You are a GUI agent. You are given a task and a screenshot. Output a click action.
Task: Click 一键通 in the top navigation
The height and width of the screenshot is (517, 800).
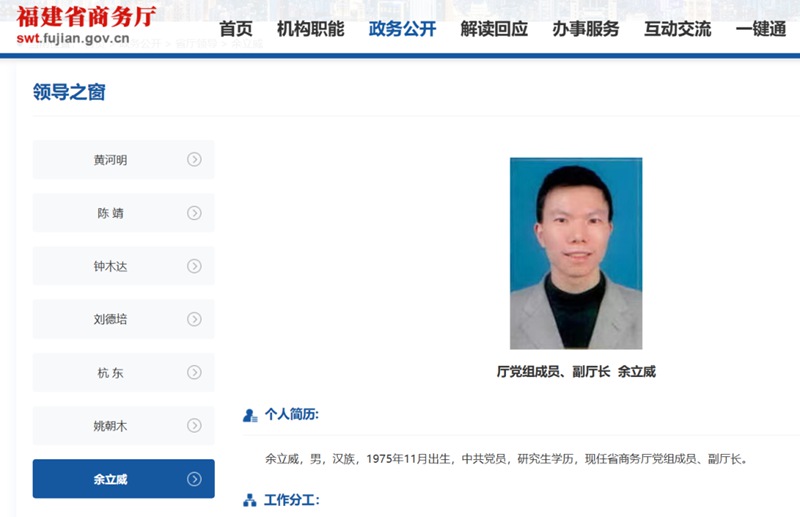761,29
